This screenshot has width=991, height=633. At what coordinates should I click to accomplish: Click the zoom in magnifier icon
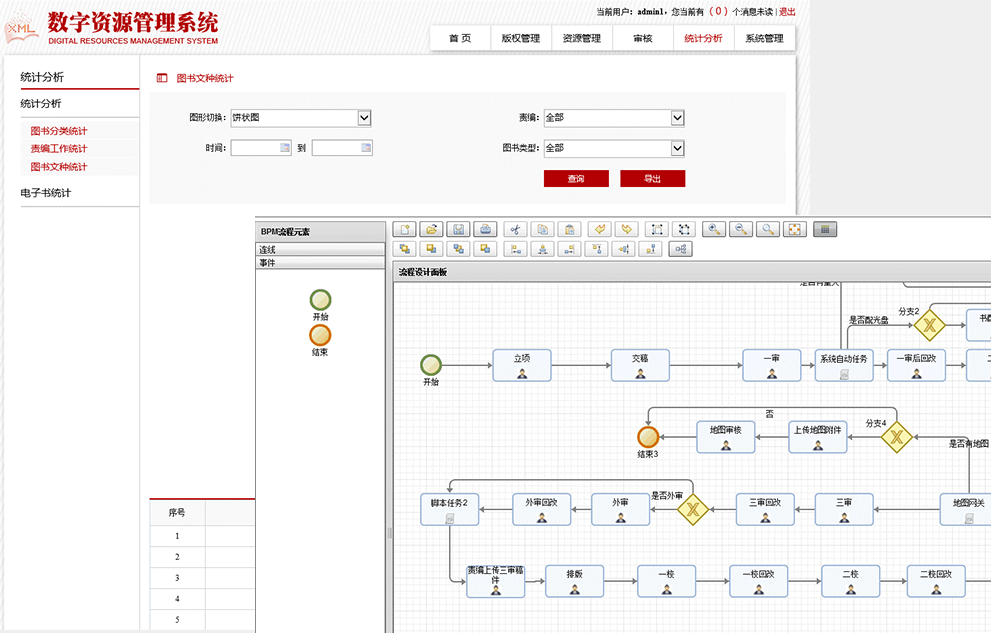(714, 229)
